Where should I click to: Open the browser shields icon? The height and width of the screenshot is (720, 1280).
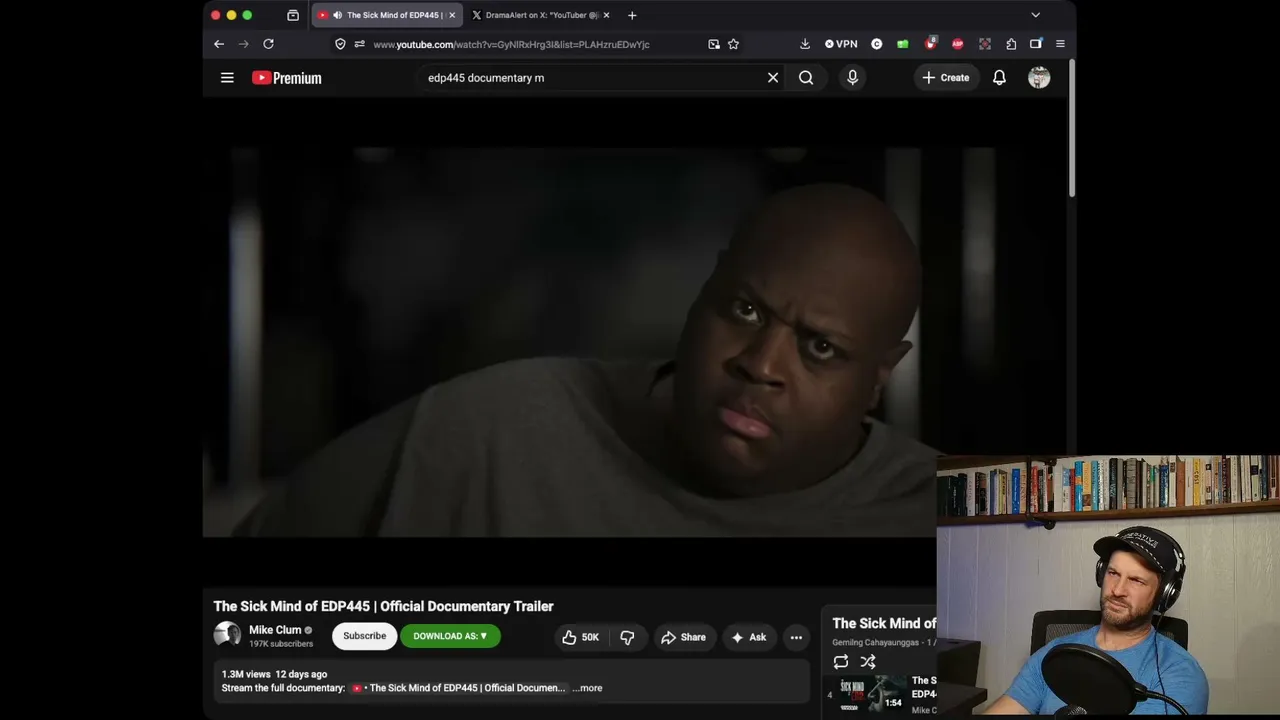point(340,44)
